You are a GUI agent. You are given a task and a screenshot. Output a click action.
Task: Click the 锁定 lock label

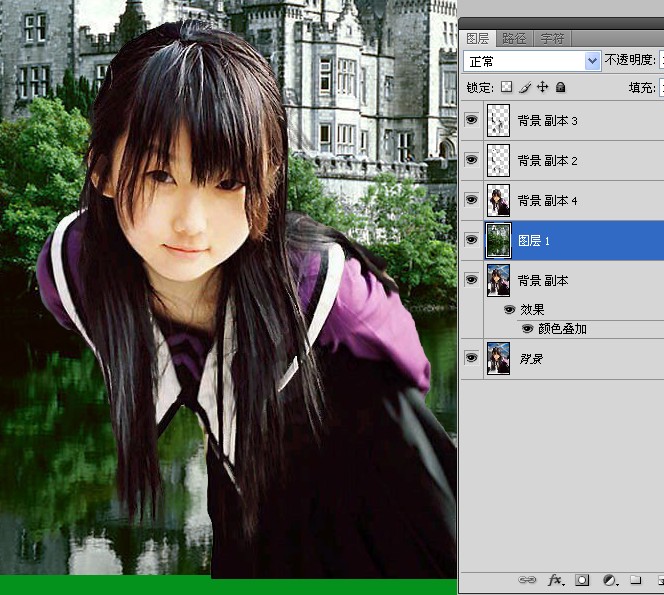click(x=480, y=88)
